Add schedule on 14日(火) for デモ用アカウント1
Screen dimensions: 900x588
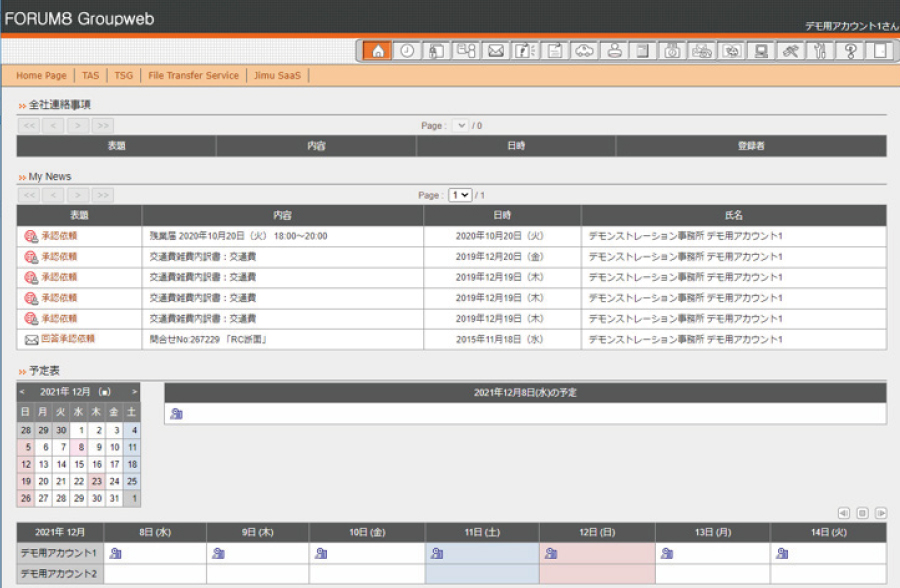coord(782,553)
